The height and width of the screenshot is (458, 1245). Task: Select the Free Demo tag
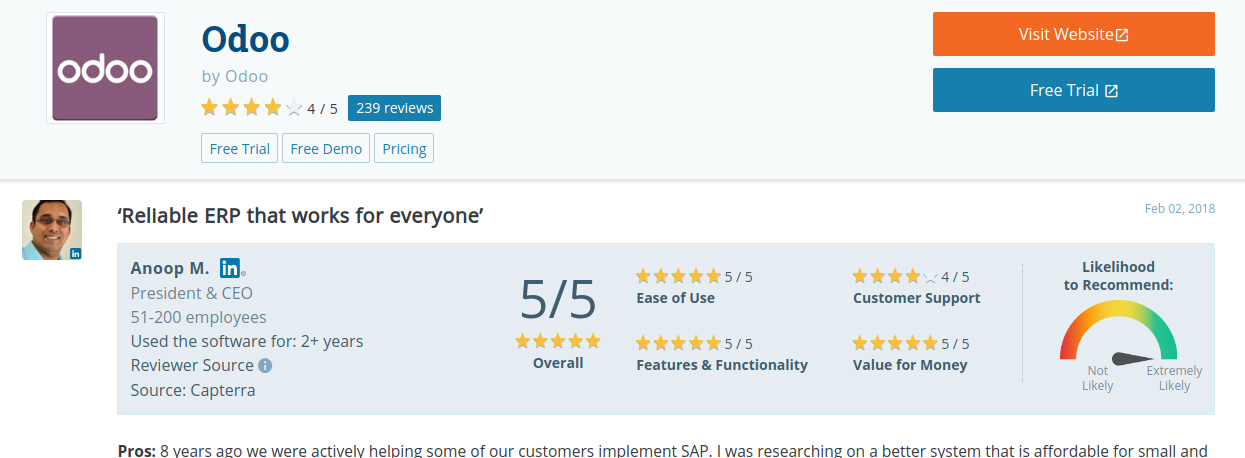(x=326, y=148)
